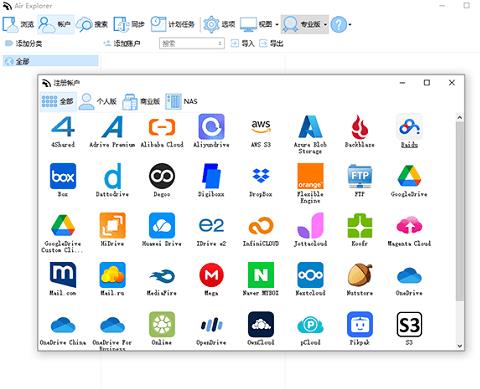
Task: Open Options gear in toolbar
Action: (x=219, y=24)
